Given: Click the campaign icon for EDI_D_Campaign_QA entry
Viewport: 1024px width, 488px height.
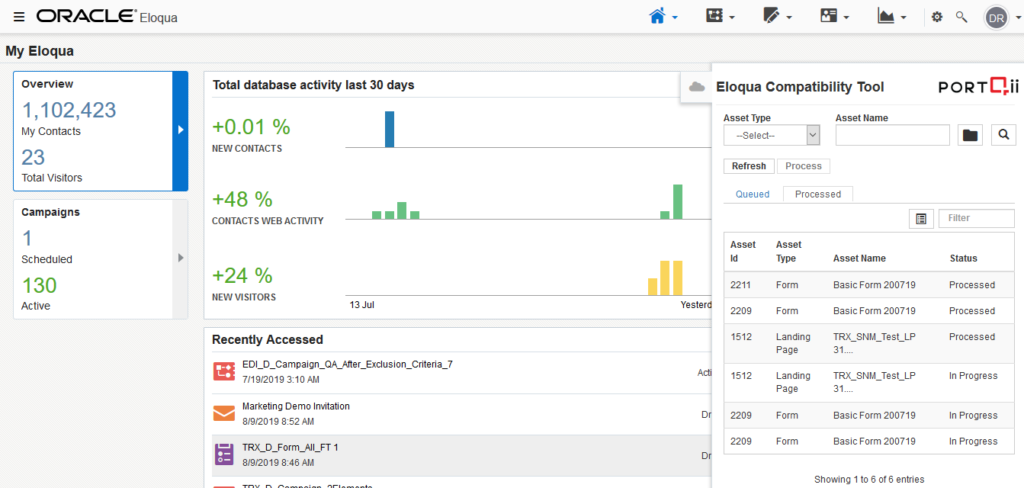Looking at the screenshot, I should tap(224, 371).
